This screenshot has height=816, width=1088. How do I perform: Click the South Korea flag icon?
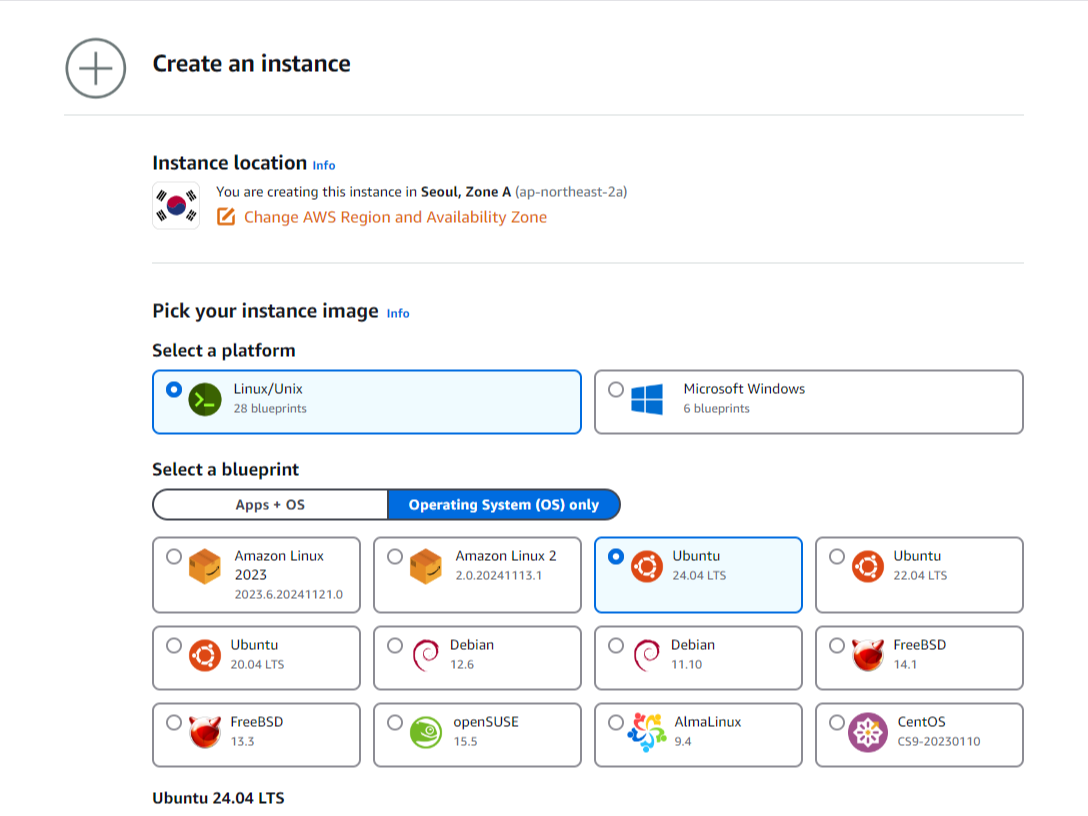pyautogui.click(x=176, y=205)
